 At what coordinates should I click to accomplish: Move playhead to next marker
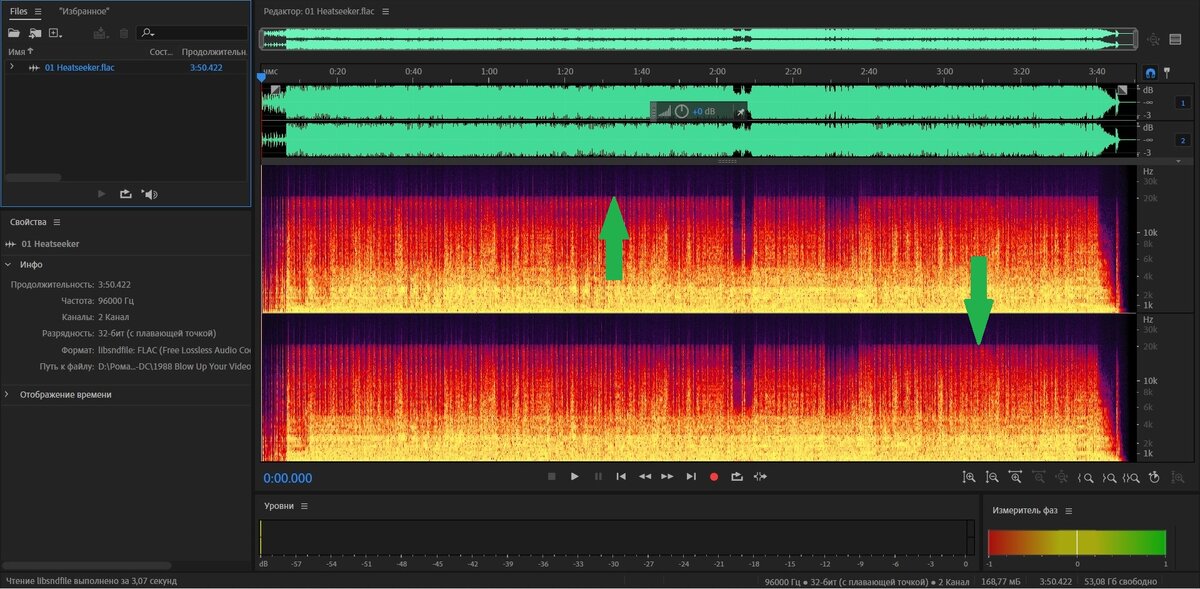[x=691, y=477]
